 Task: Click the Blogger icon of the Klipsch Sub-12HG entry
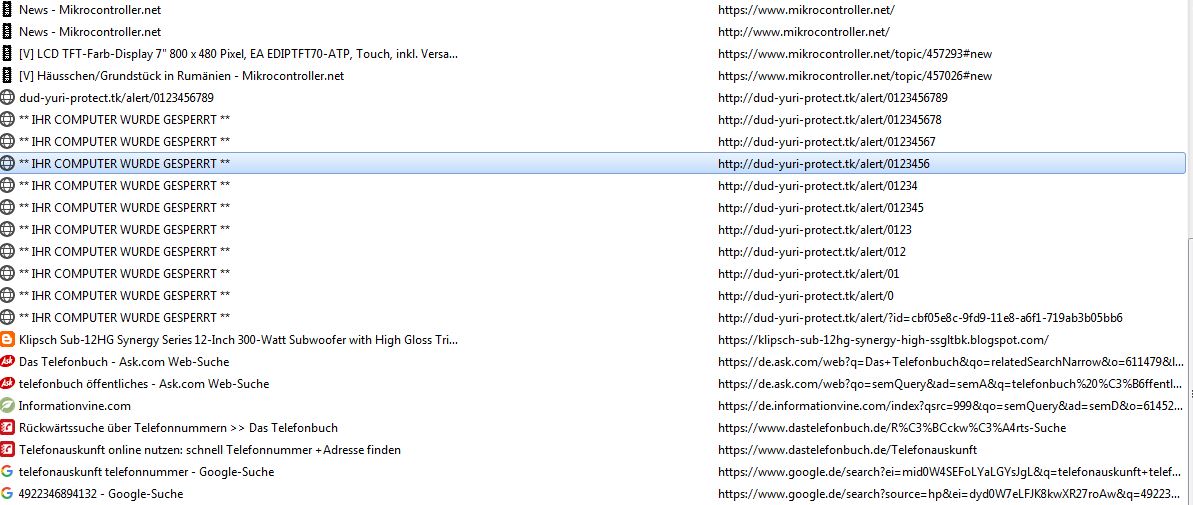point(8,340)
